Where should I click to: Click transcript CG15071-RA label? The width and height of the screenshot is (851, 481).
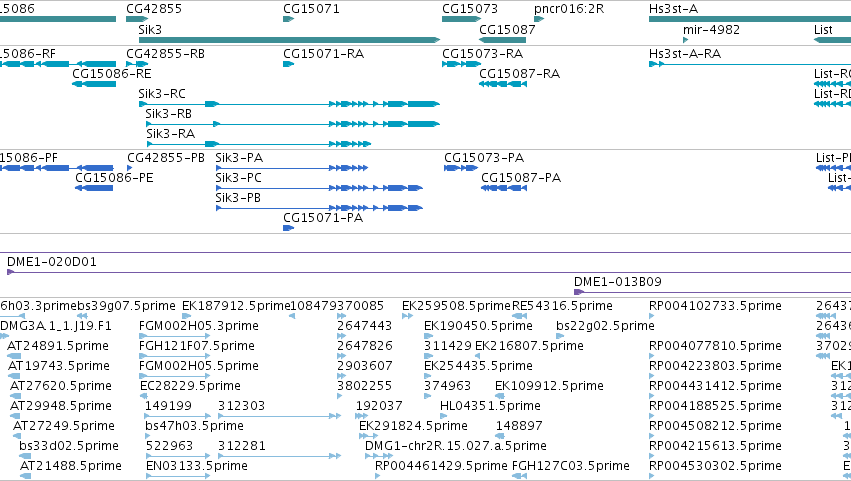[323, 54]
